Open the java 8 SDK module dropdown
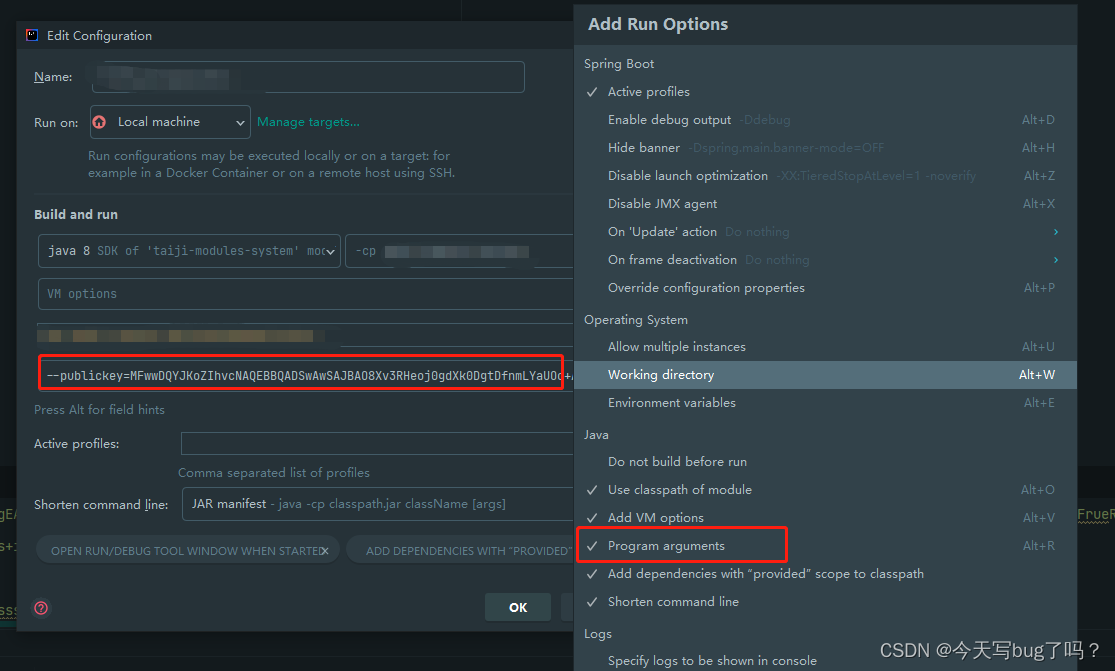1115x671 pixels. pyautogui.click(x=189, y=251)
